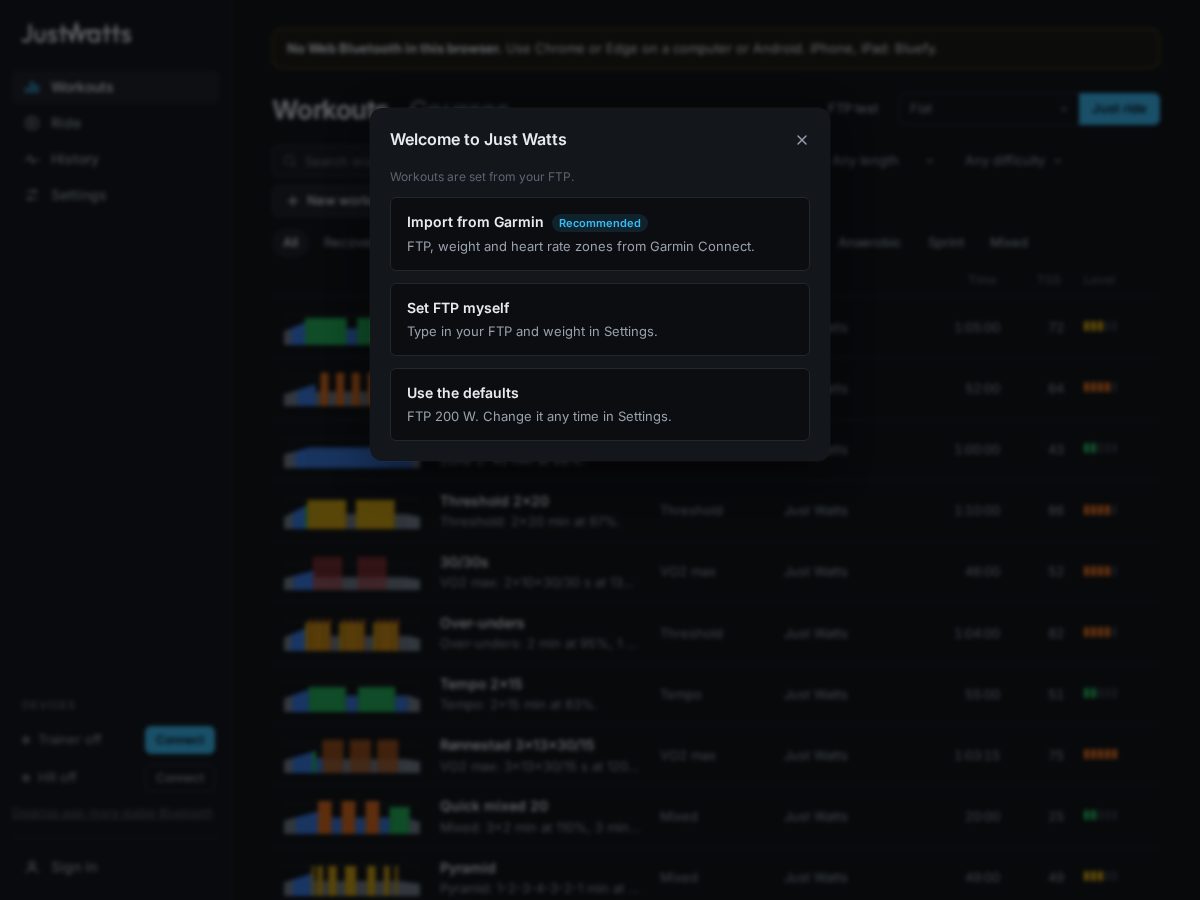The image size is (1200, 900).
Task: Click the magnifier icon in search box
Action: click(290, 160)
